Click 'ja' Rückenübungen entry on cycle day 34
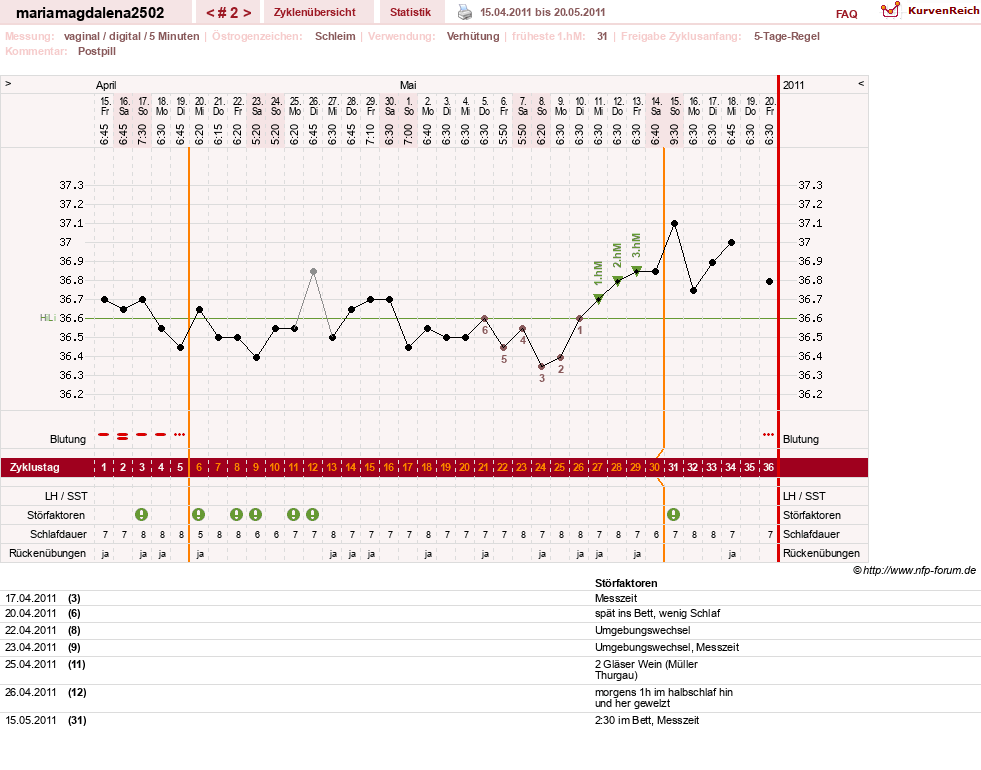This screenshot has height=770, width=981. [731, 554]
